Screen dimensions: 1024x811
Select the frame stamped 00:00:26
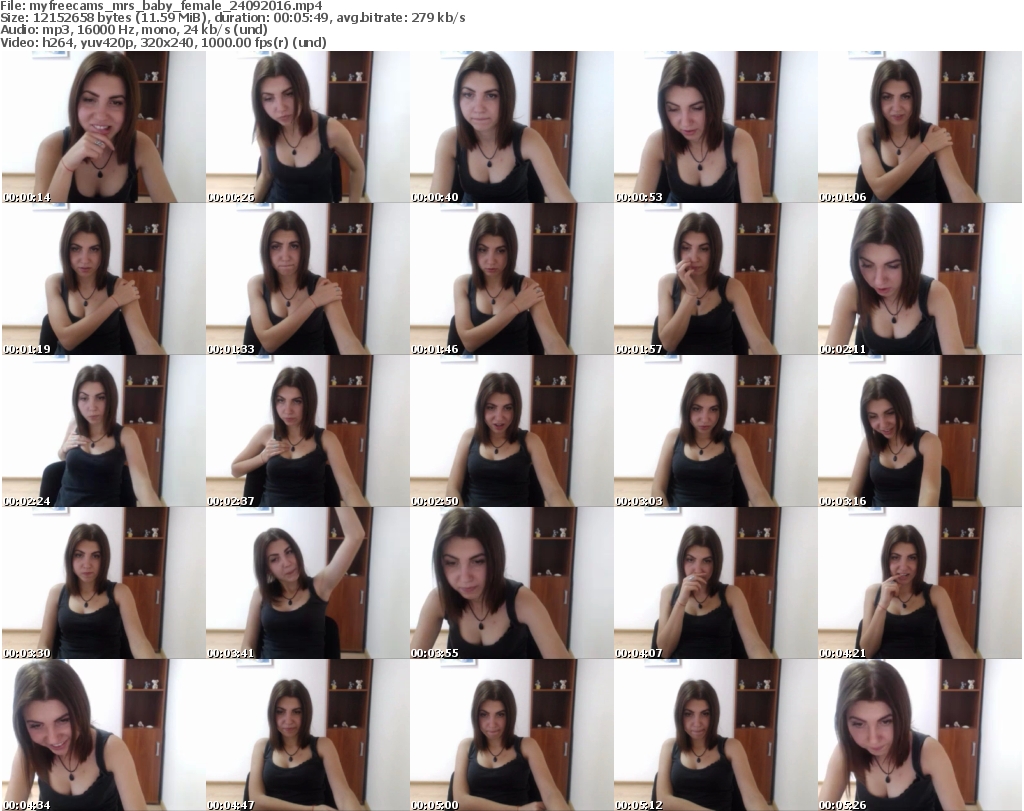point(307,128)
